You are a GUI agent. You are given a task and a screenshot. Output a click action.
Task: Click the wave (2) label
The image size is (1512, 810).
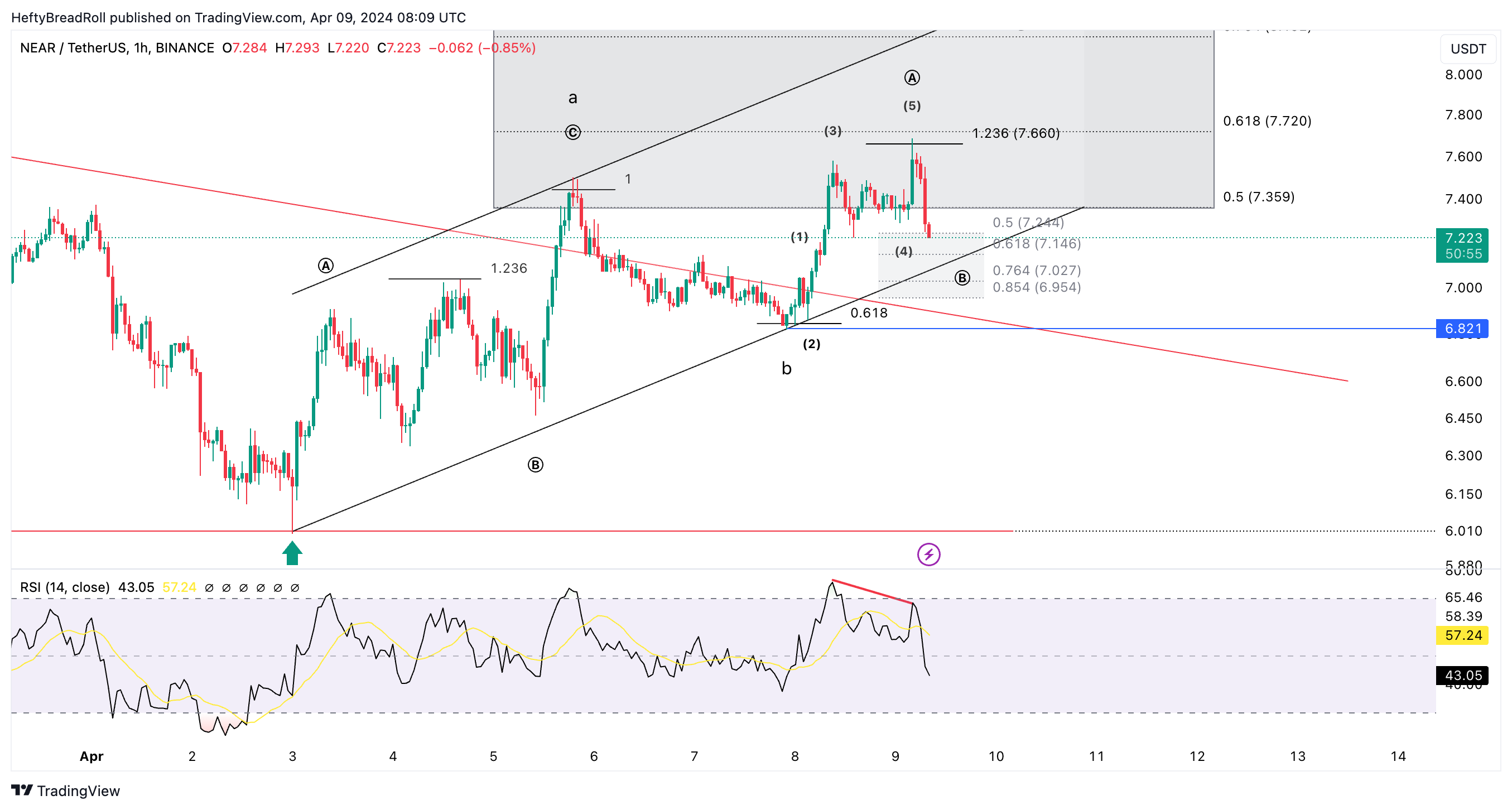coord(811,344)
